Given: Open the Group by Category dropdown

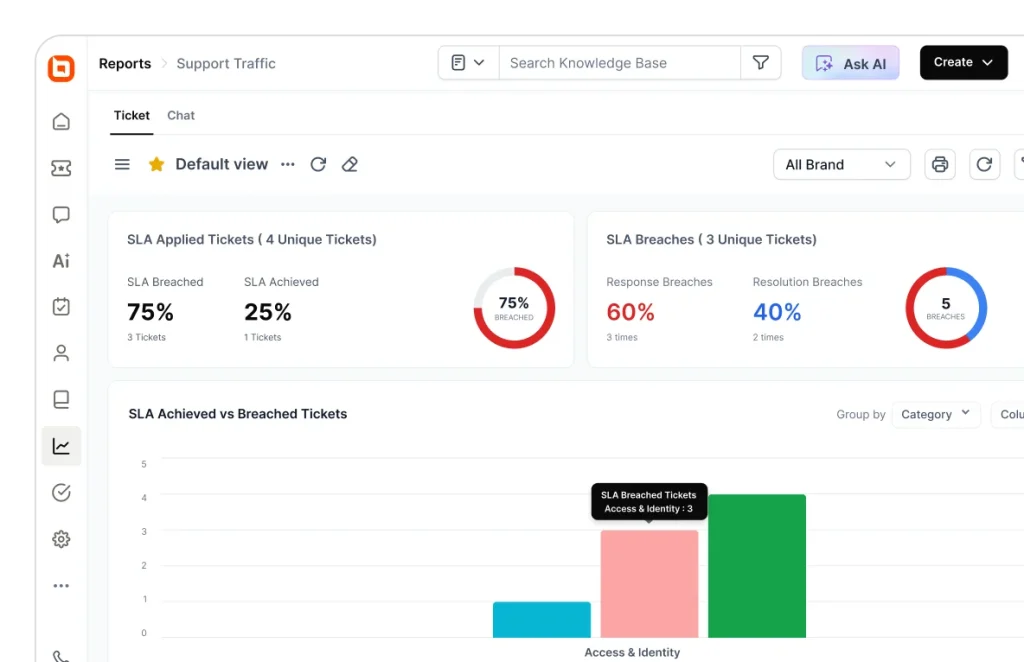Looking at the screenshot, I should 935,415.
